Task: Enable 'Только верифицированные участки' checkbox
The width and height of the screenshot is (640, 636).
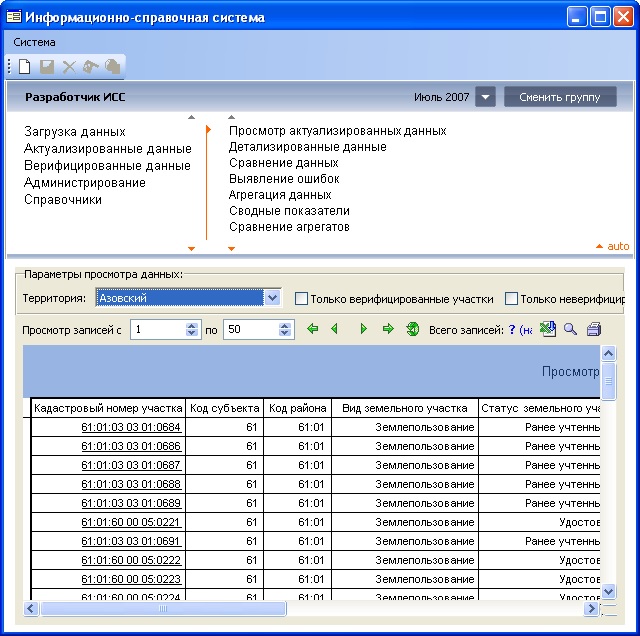Action: click(x=301, y=298)
